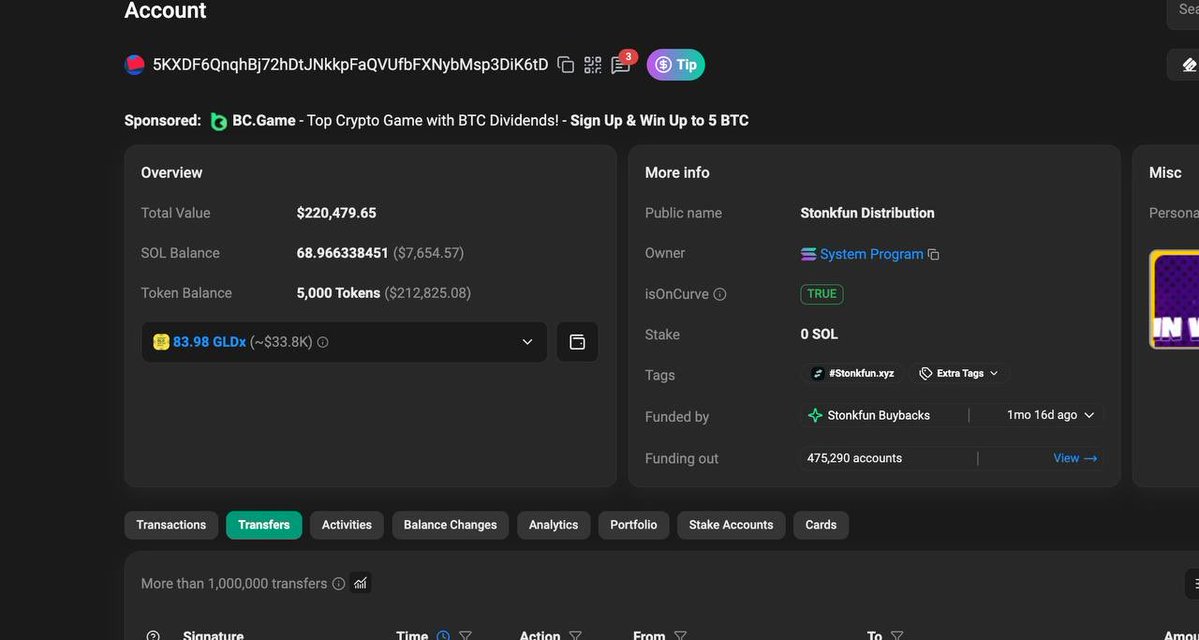This screenshot has width=1199, height=640.
Task: Filter by the Time column
Action: coord(465,635)
